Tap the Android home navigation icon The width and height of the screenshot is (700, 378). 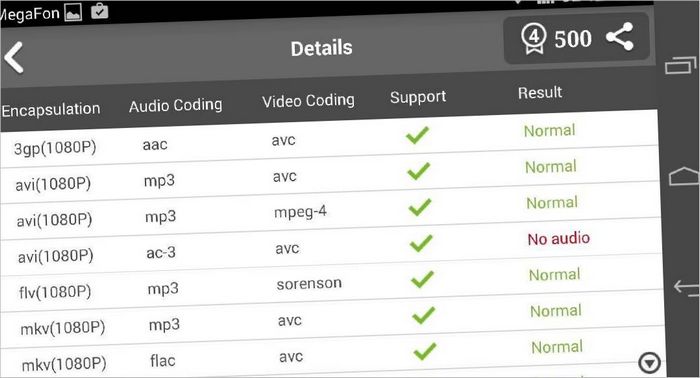click(683, 176)
